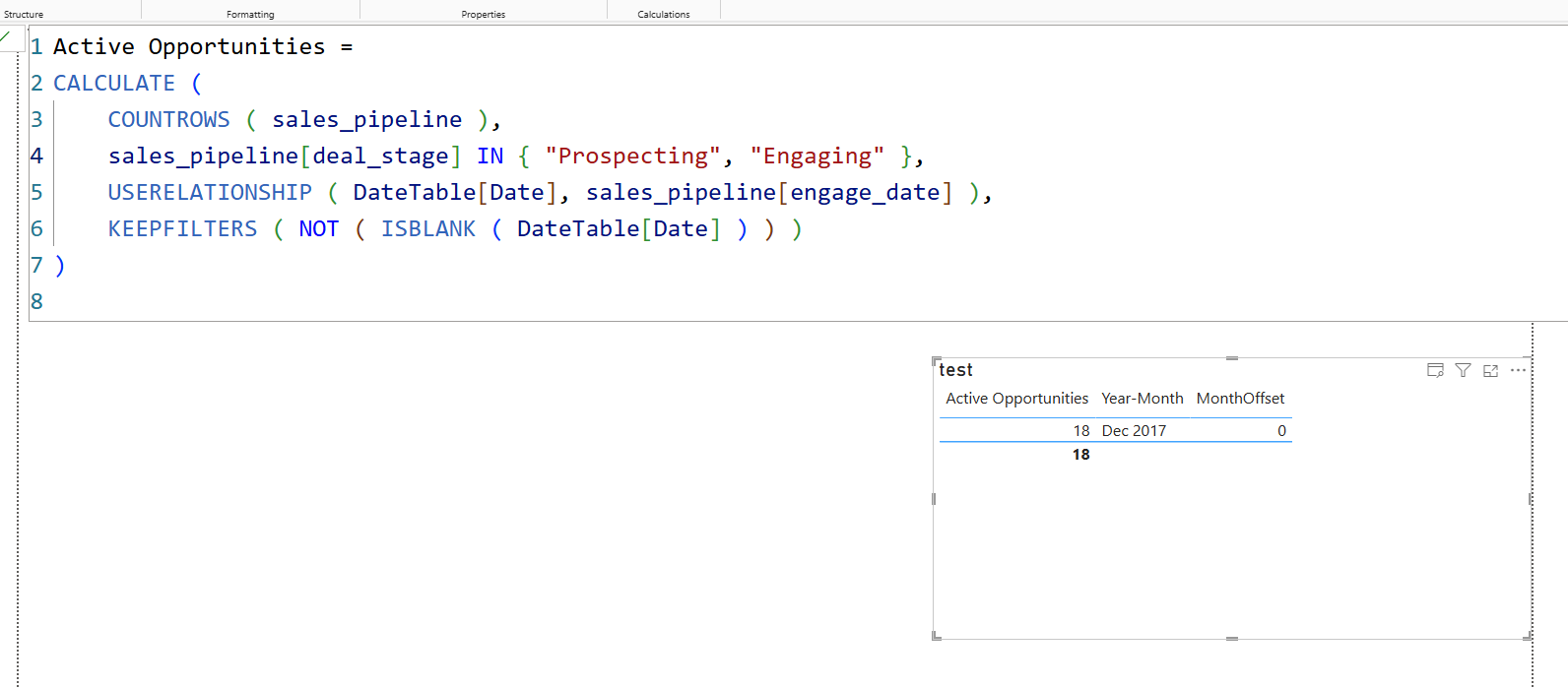The width and height of the screenshot is (1568, 688).
Task: Place cursor on USERELATIONSHIP function
Action: coord(210,193)
